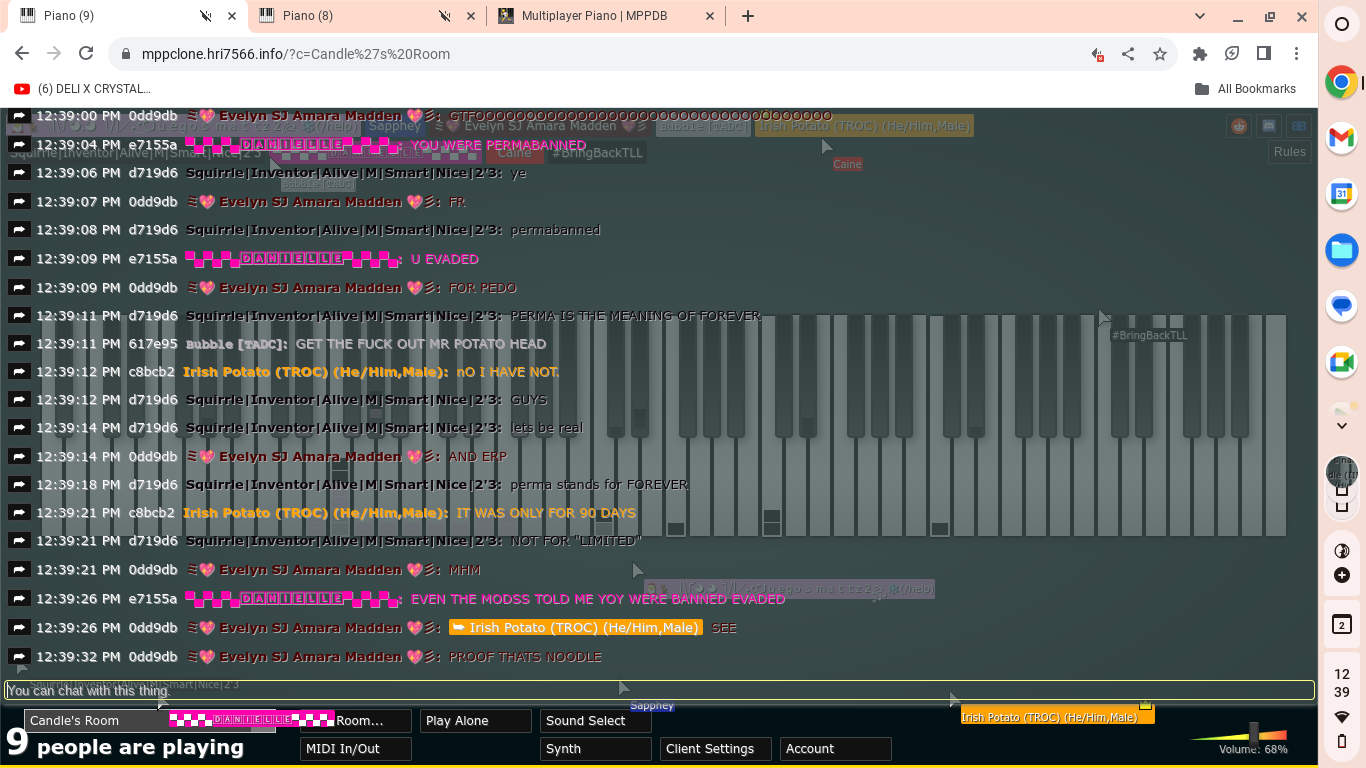Click the Account button

(835, 748)
